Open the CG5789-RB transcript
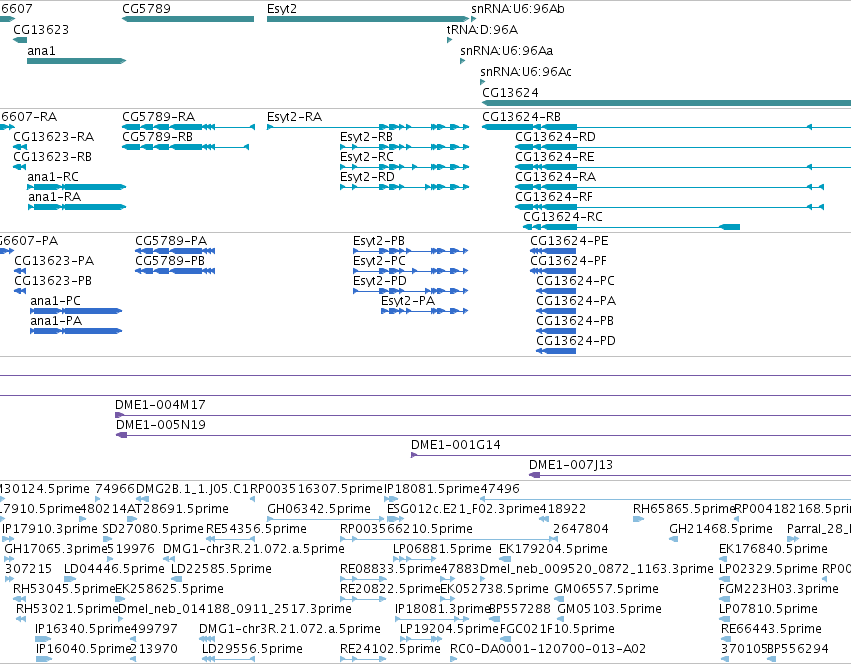This screenshot has width=851, height=664. click(x=186, y=147)
